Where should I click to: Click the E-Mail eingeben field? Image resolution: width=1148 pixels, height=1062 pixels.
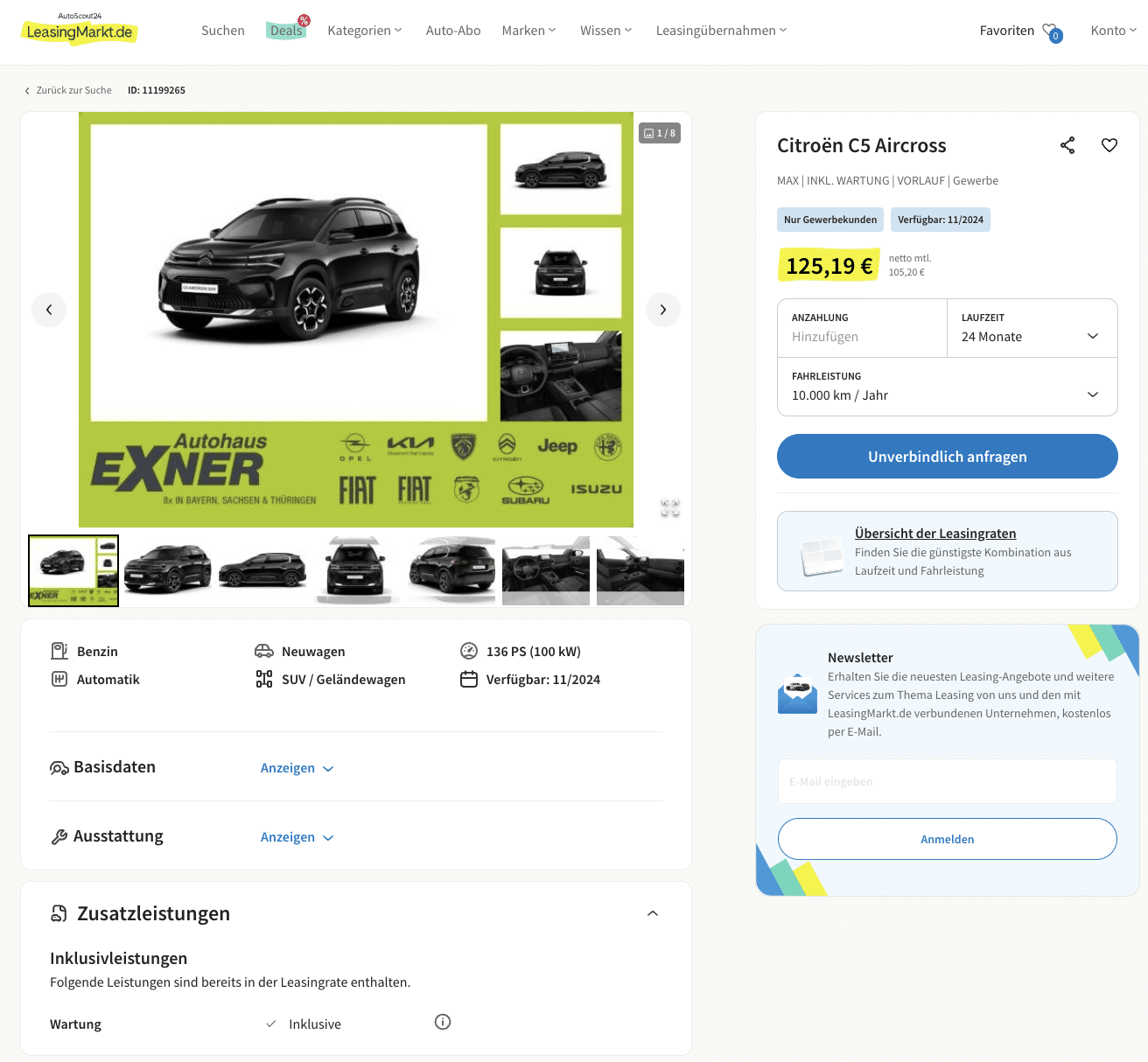[x=948, y=781]
